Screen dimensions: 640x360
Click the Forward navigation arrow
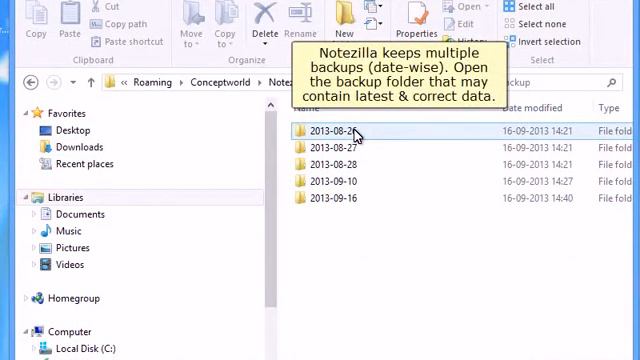[53, 82]
